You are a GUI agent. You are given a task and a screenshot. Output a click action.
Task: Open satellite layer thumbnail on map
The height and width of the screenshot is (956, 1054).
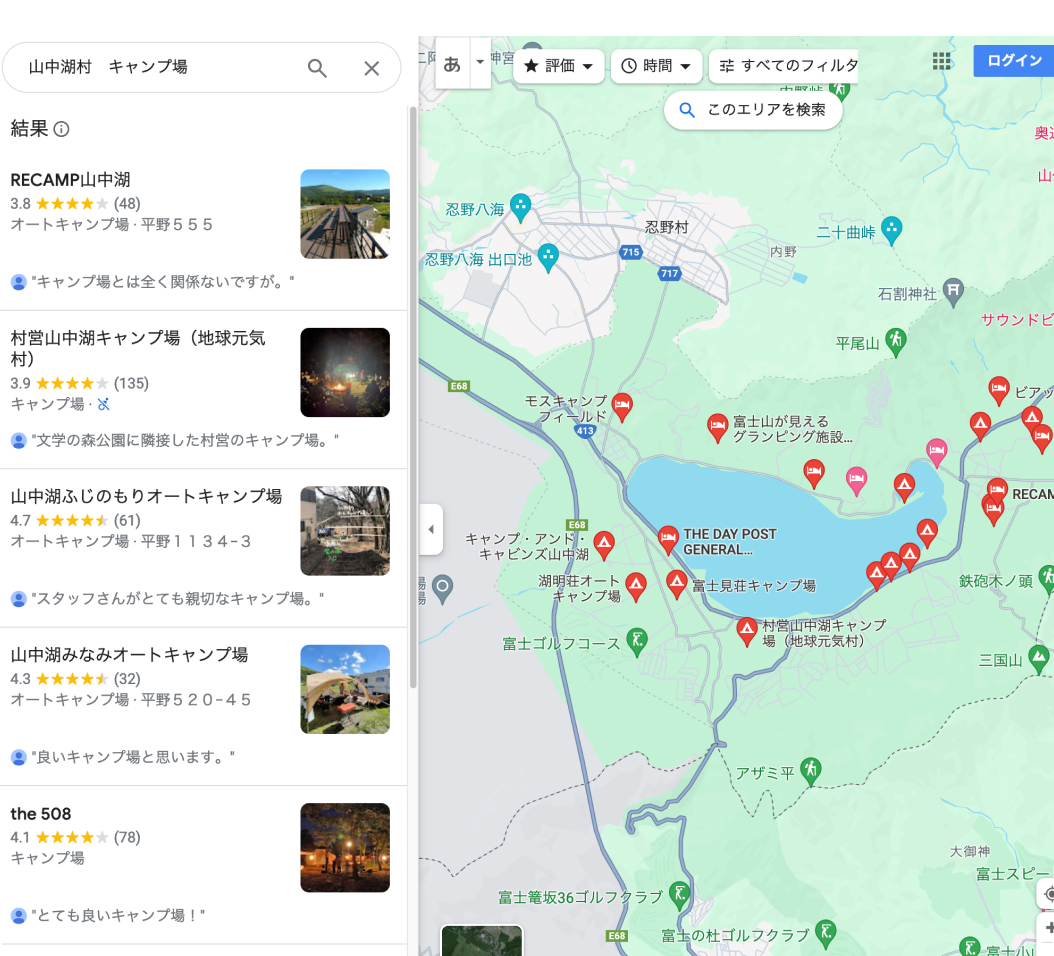pyautogui.click(x=482, y=941)
